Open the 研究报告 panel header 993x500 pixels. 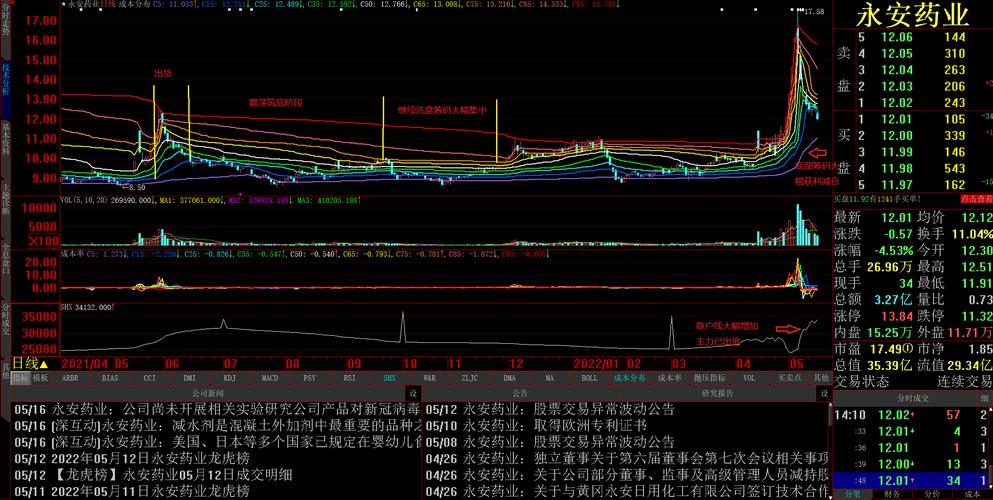pyautogui.click(x=718, y=393)
